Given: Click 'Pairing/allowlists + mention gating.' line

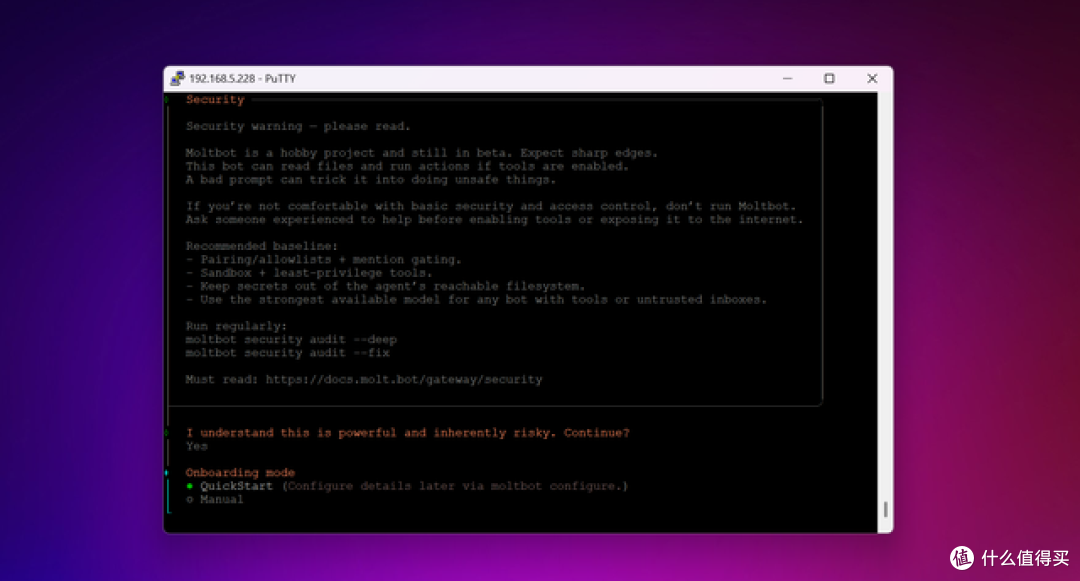Looking at the screenshot, I should (x=324, y=260).
